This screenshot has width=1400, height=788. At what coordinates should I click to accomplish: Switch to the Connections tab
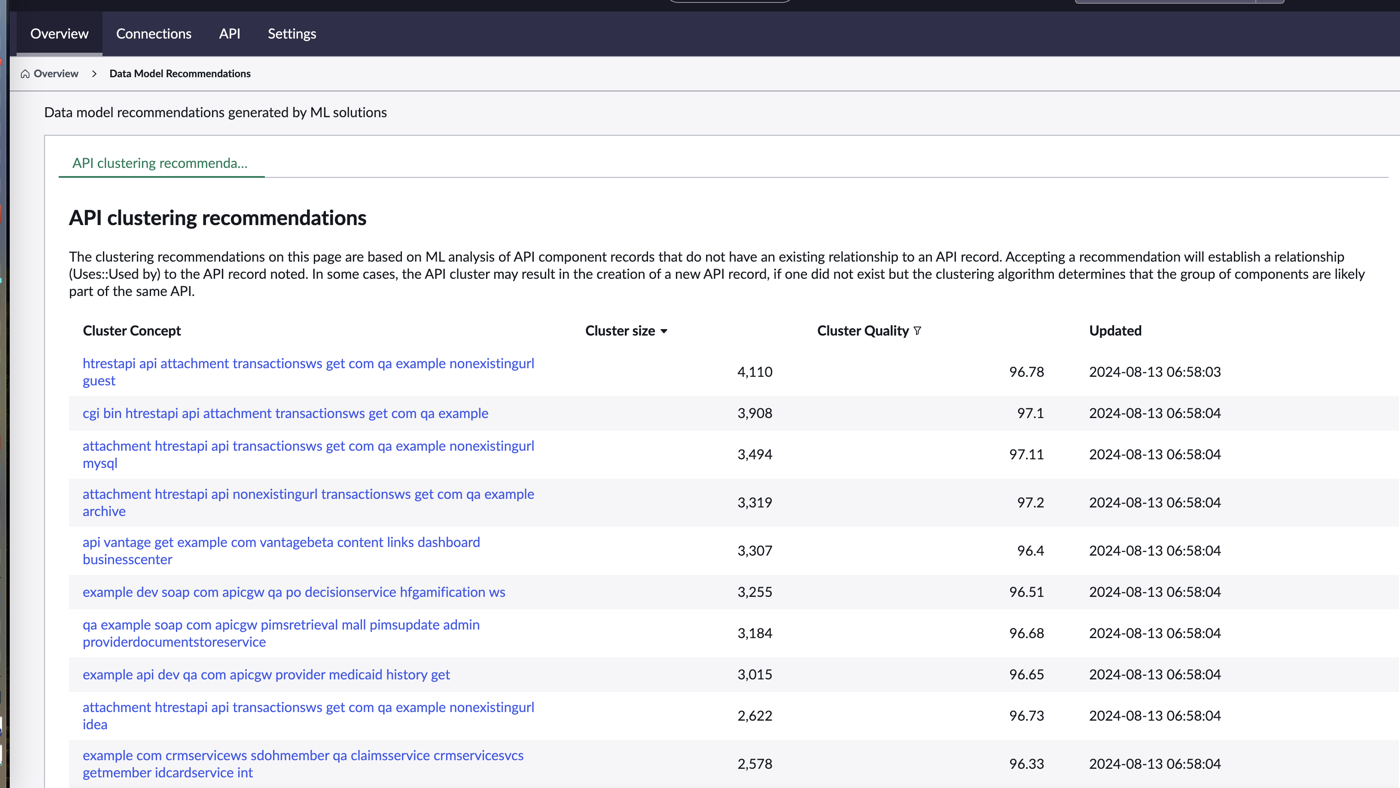click(x=154, y=34)
